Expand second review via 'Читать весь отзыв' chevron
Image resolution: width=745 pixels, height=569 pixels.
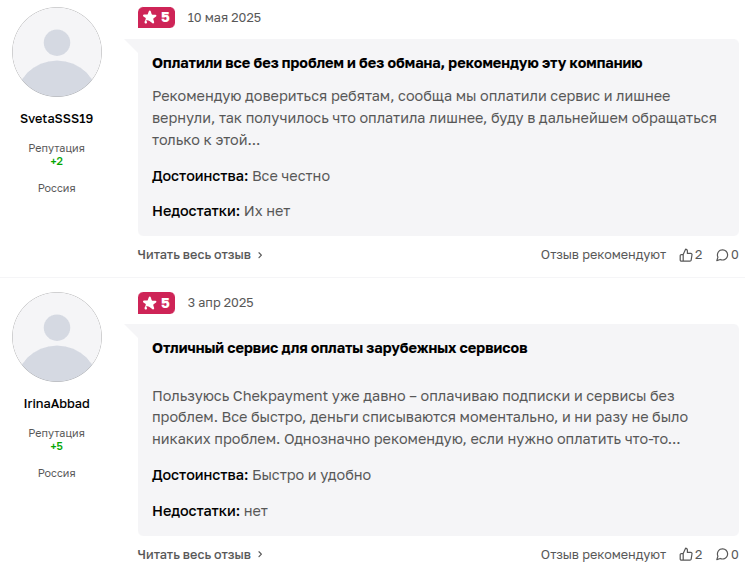click(x=260, y=554)
